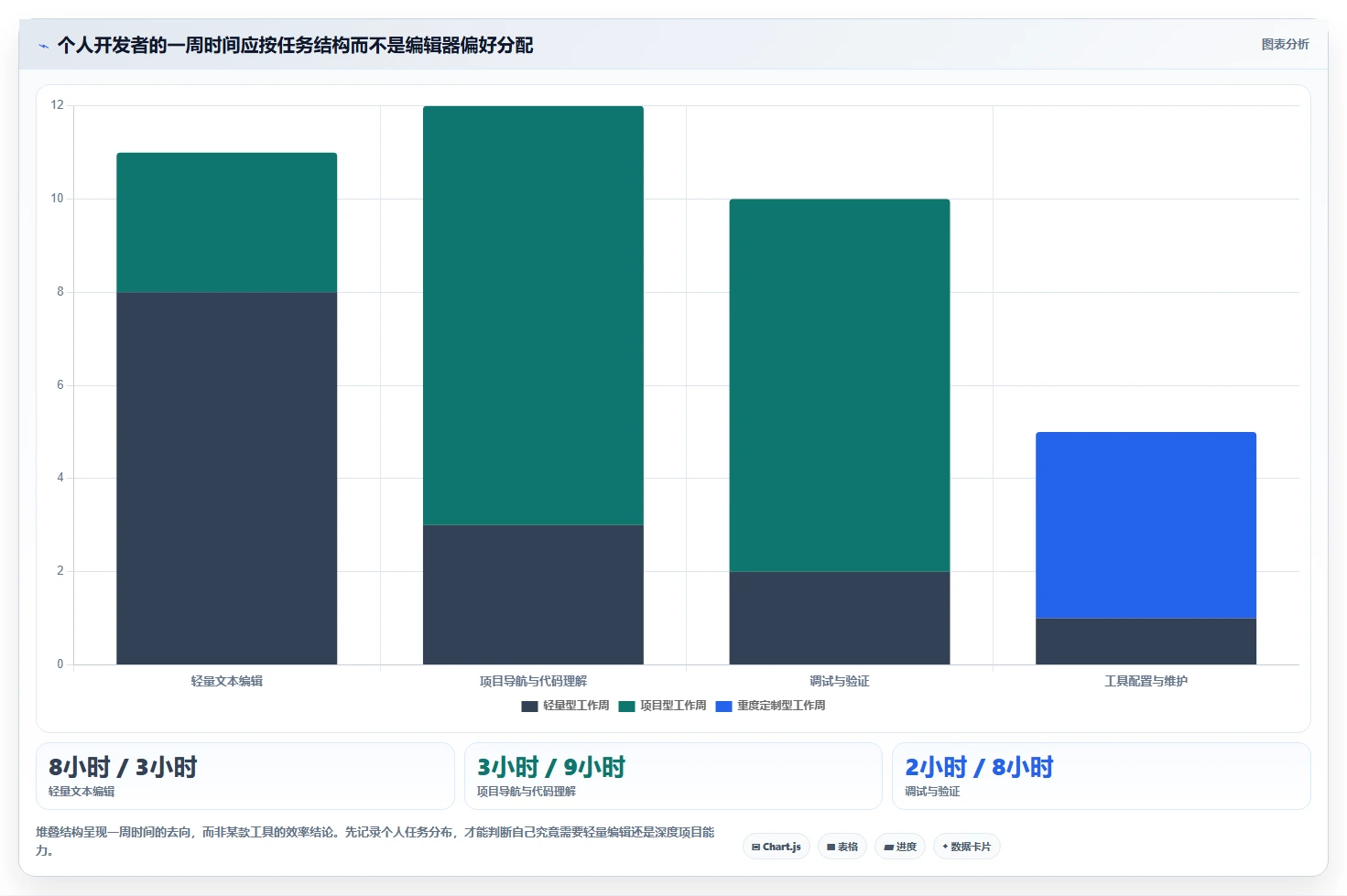Click the 表格 chip
1347x896 pixels.
[x=842, y=847]
